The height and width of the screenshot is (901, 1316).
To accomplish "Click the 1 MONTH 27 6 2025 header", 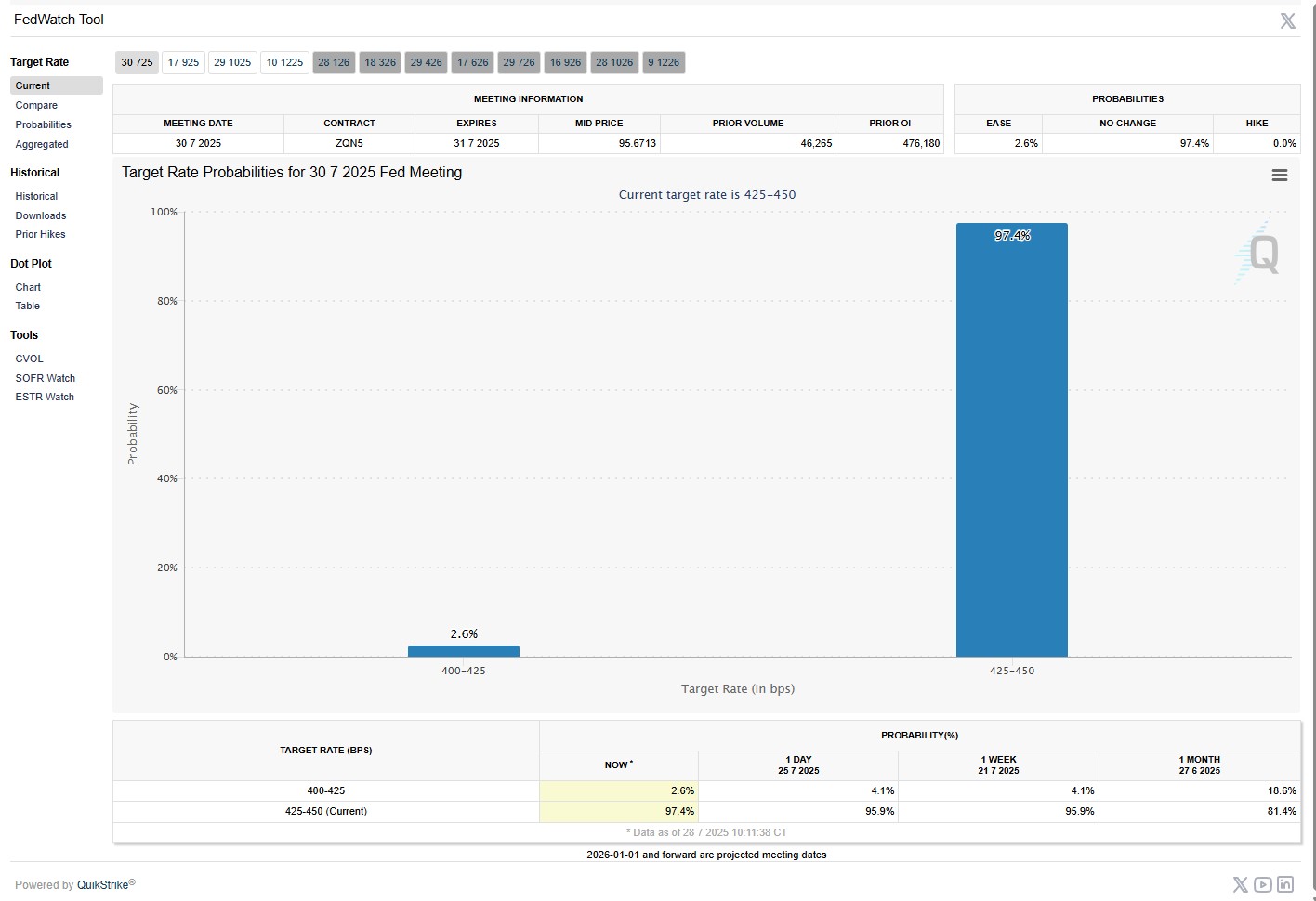I will 1200,764.
